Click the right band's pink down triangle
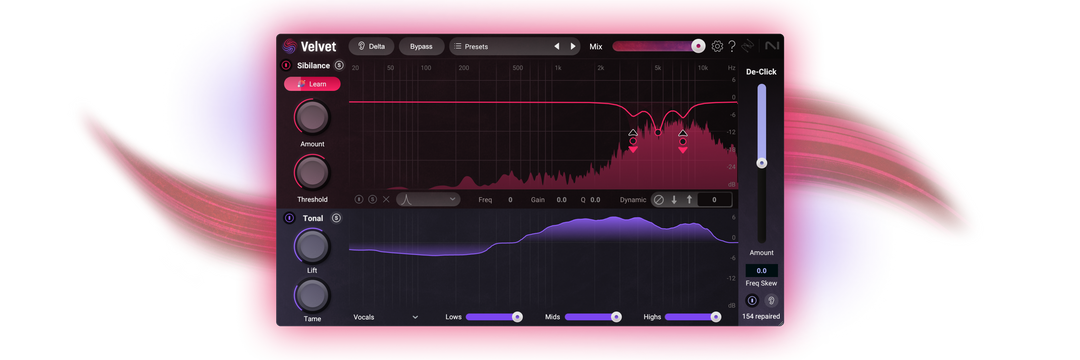Viewport: 1080px width, 360px height. 683,149
